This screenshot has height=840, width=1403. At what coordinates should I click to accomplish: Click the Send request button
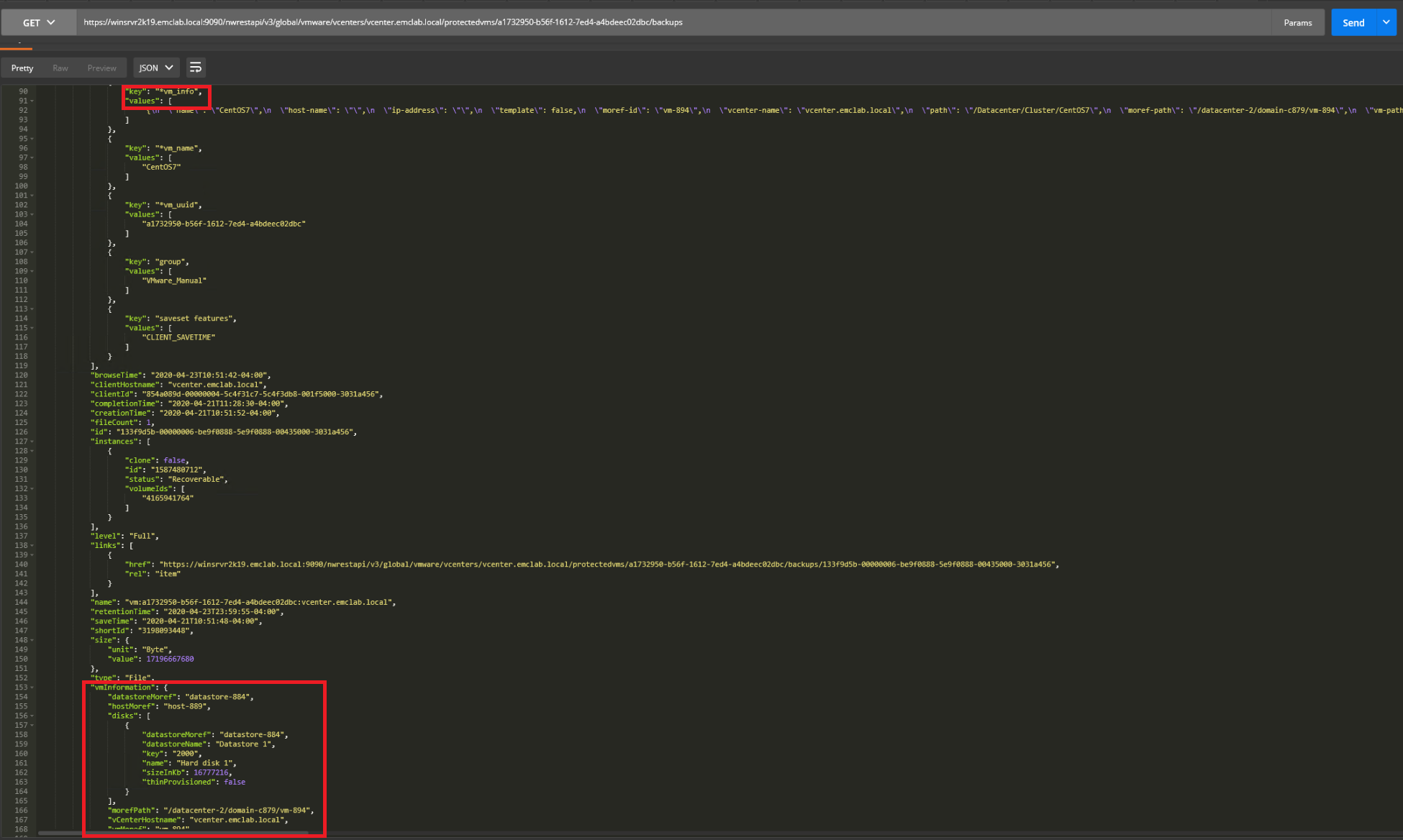pos(1353,22)
